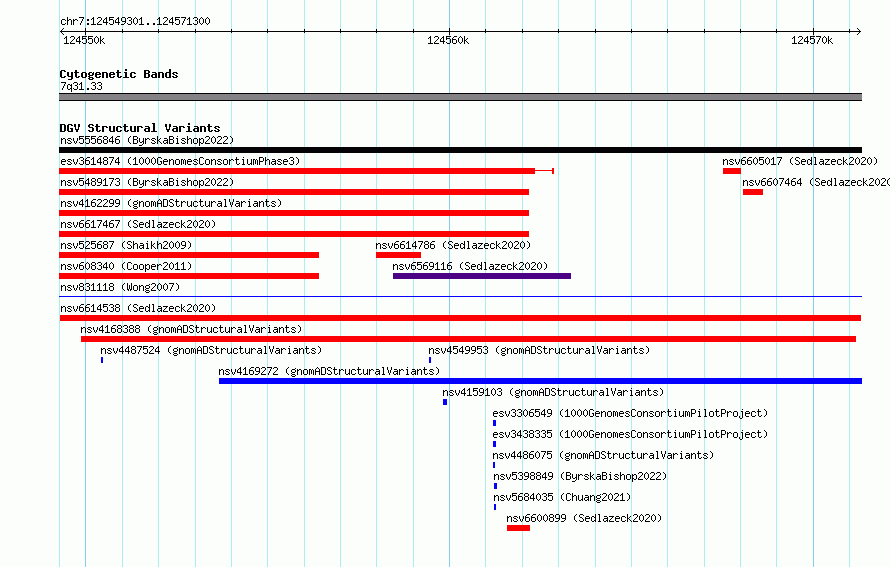The height and width of the screenshot is (567, 890).
Task: Open esv3438335 (1000GenomesConsortiumPilotProject) label
Action: (x=630, y=434)
